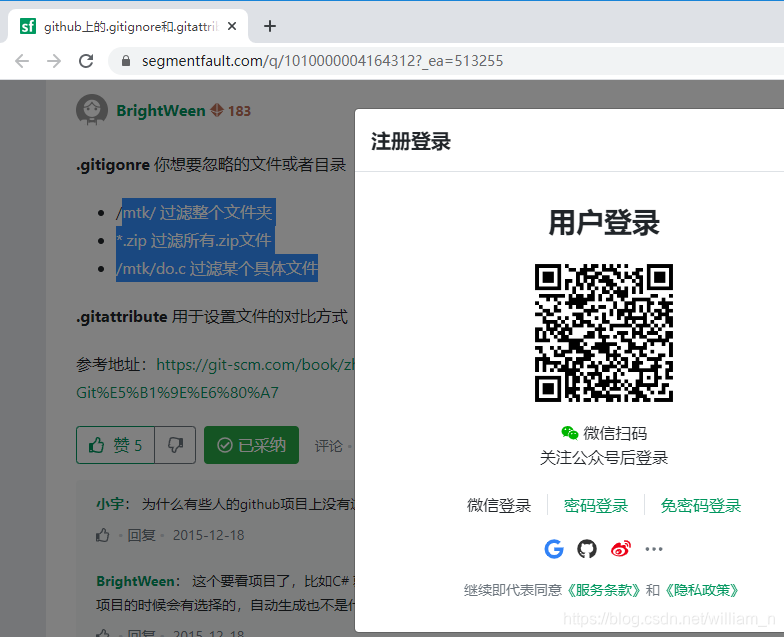Open commenter 小宇's profile

110,504
